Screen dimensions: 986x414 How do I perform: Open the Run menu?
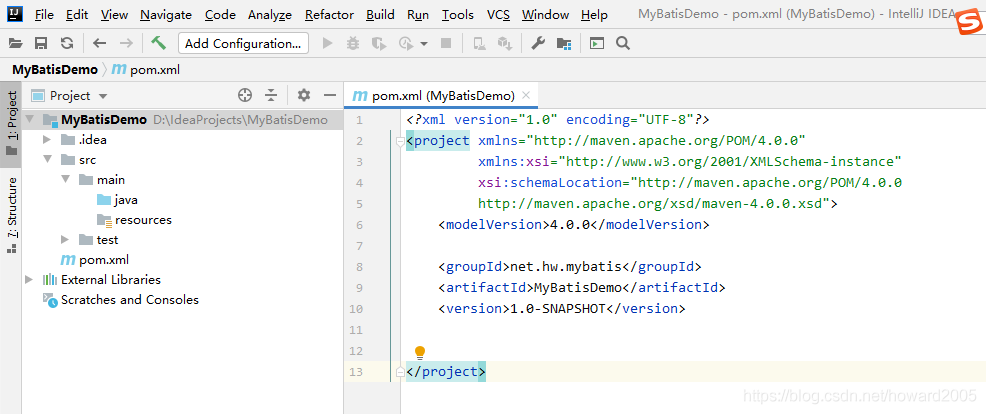(x=418, y=14)
